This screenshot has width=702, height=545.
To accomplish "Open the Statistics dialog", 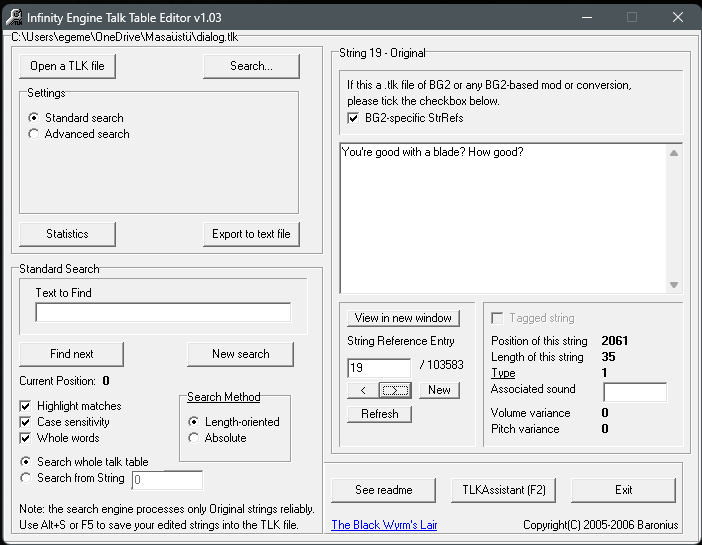I will (67, 234).
